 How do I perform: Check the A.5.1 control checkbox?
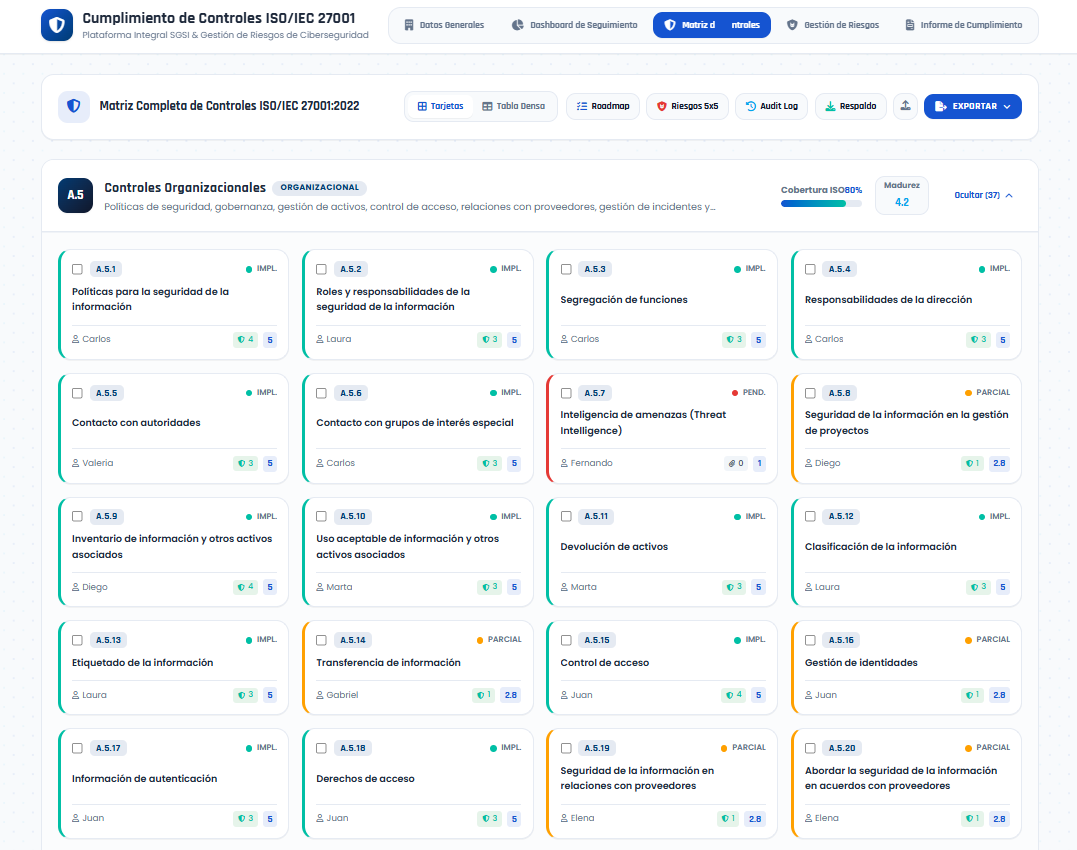78,269
